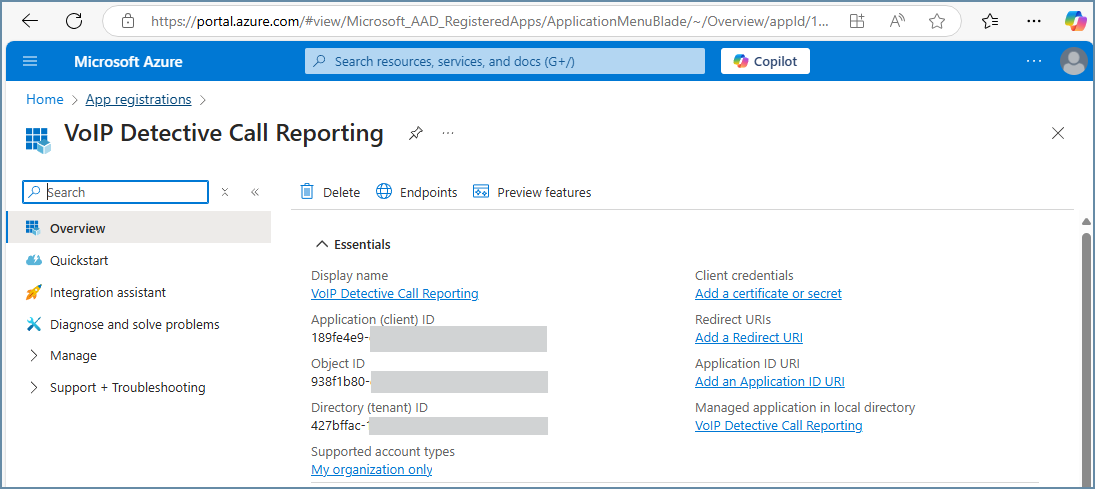Image resolution: width=1095 pixels, height=489 pixels.
Task: Collapse the left menu with double chevron
Action: (x=255, y=192)
